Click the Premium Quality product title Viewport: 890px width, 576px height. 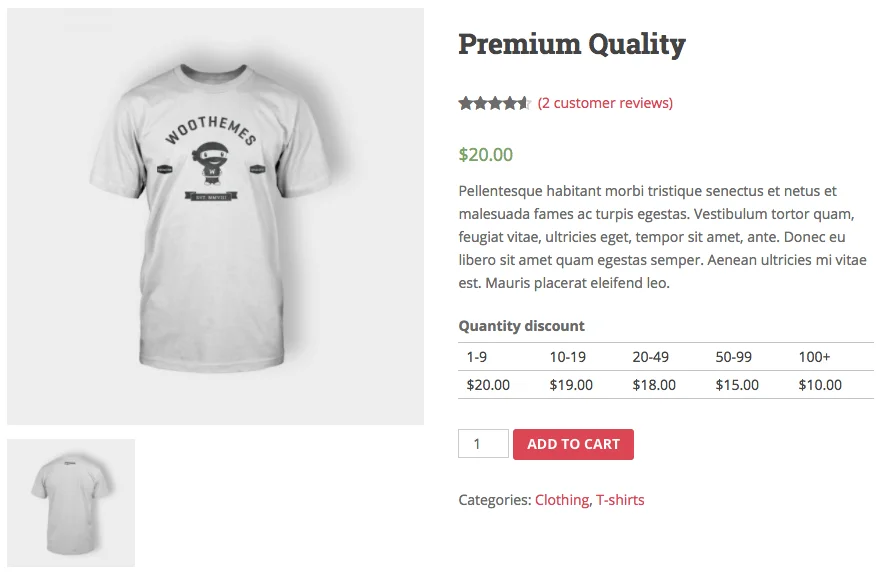tap(572, 43)
